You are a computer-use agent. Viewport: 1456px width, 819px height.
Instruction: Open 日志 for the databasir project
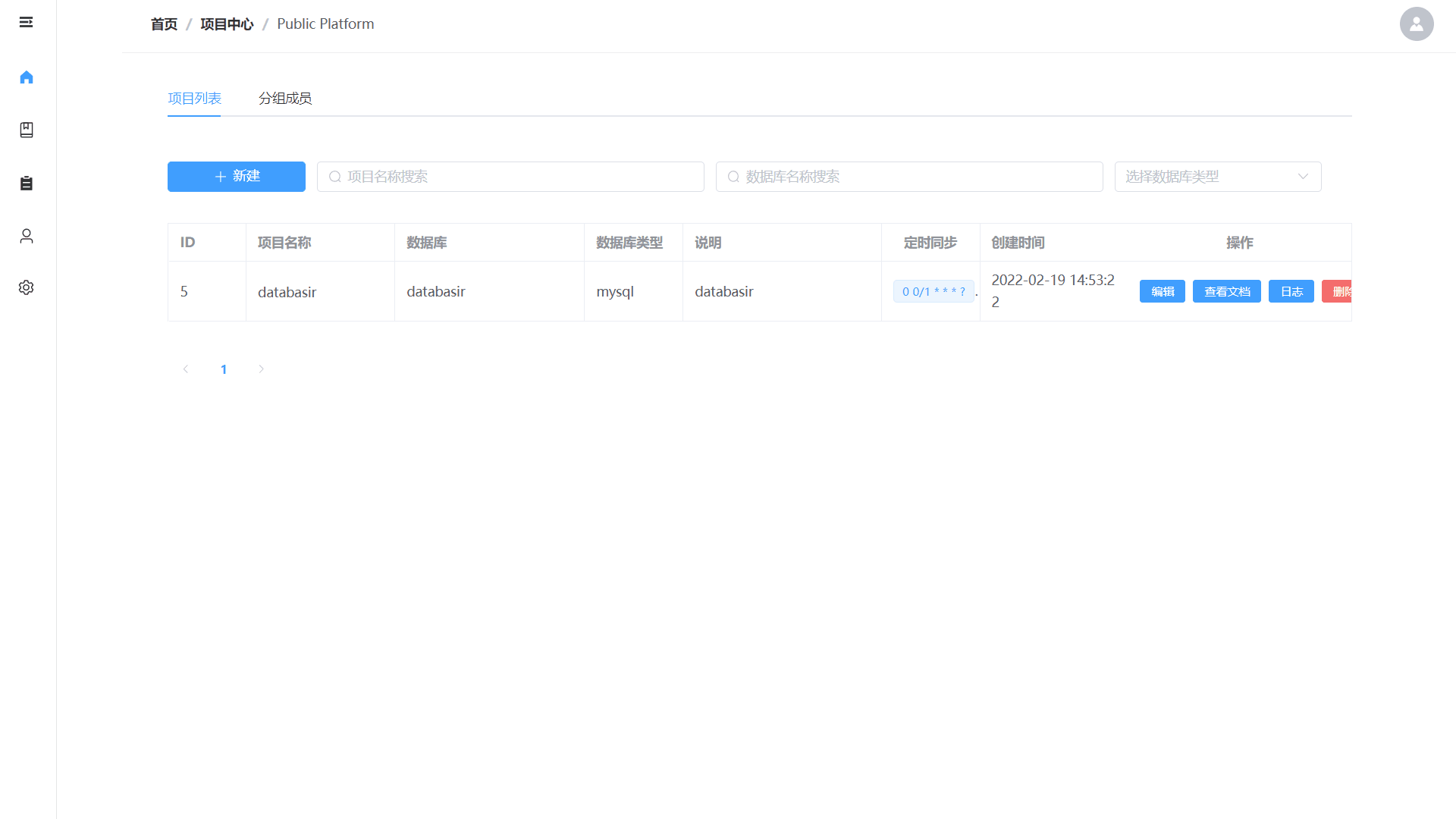[x=1291, y=291]
